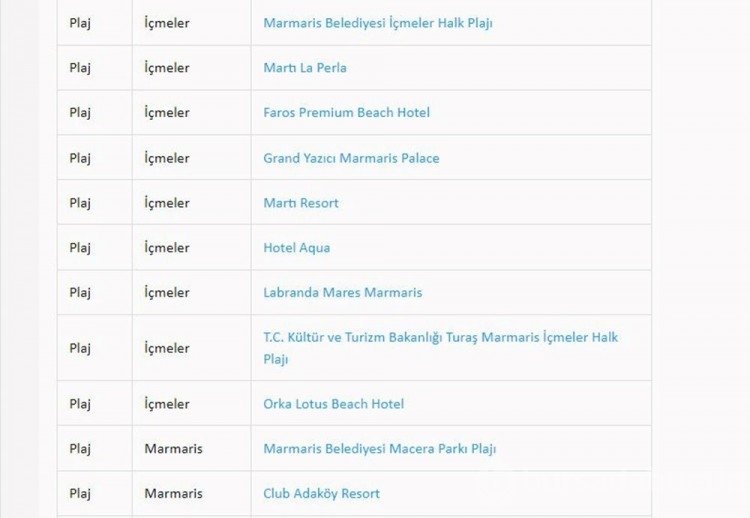Click Plaj cell in Hotel Aqua row

pos(95,248)
